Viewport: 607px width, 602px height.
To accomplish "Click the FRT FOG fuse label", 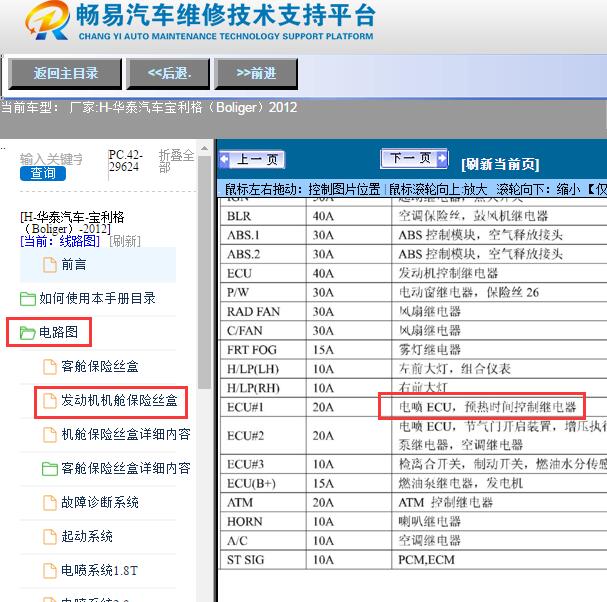I will (252, 350).
